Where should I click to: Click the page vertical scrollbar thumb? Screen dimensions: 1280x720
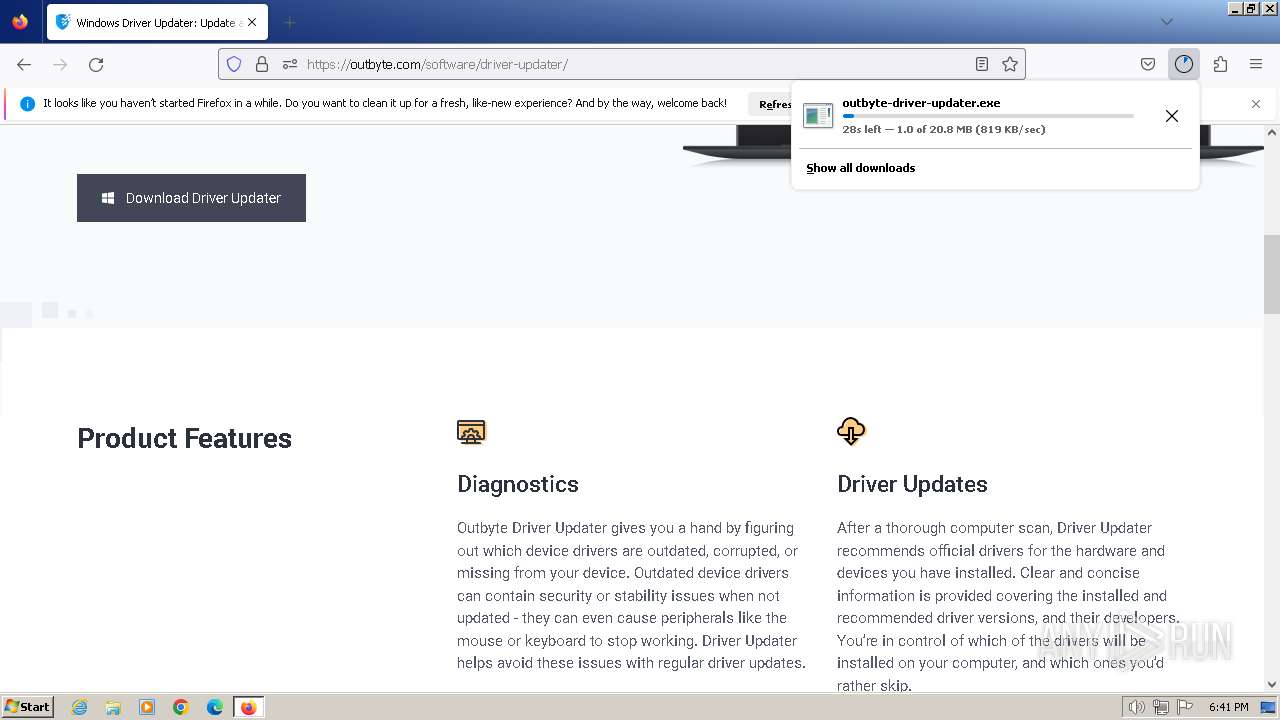pyautogui.click(x=1272, y=275)
